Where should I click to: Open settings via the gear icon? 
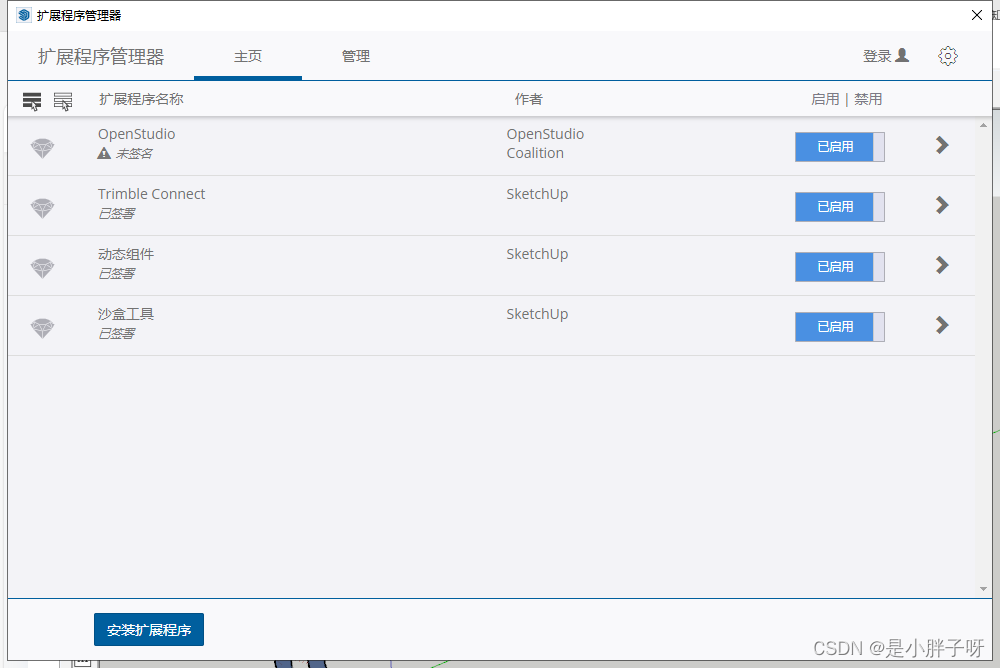(x=948, y=56)
